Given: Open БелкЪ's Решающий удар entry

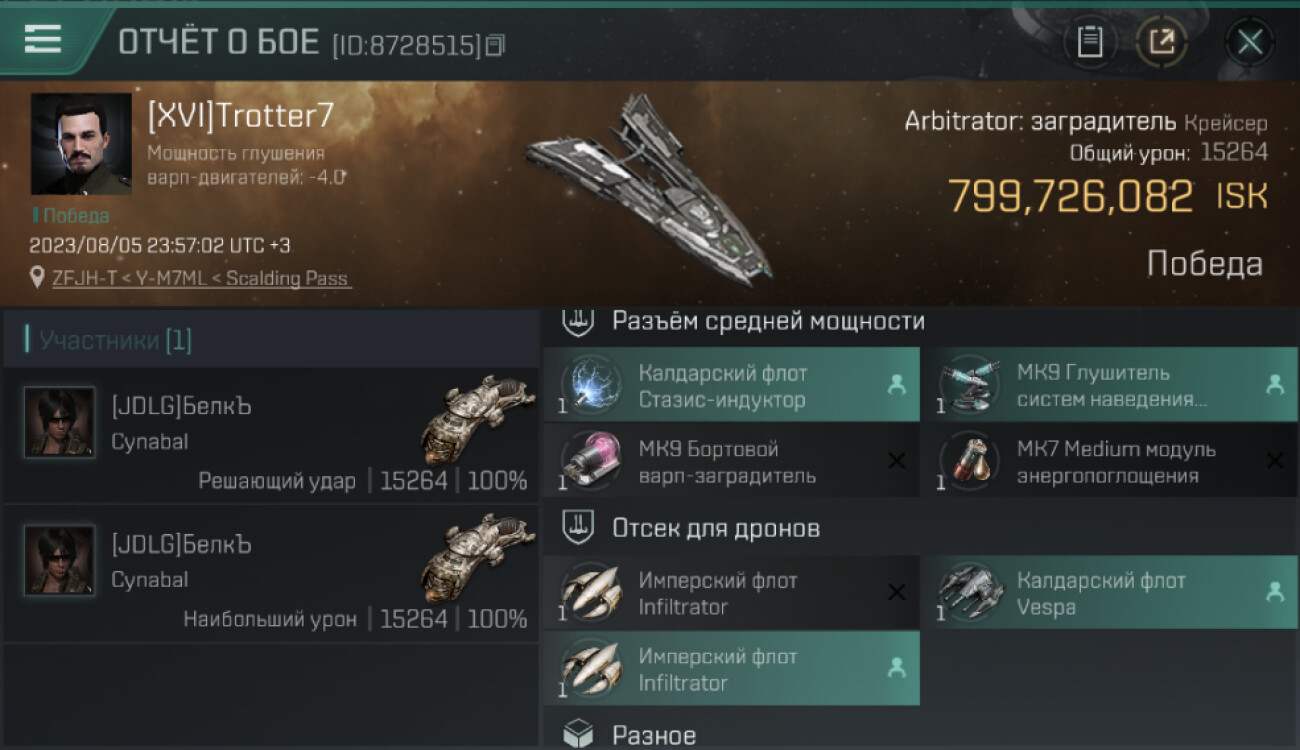Looking at the screenshot, I should click(x=270, y=436).
